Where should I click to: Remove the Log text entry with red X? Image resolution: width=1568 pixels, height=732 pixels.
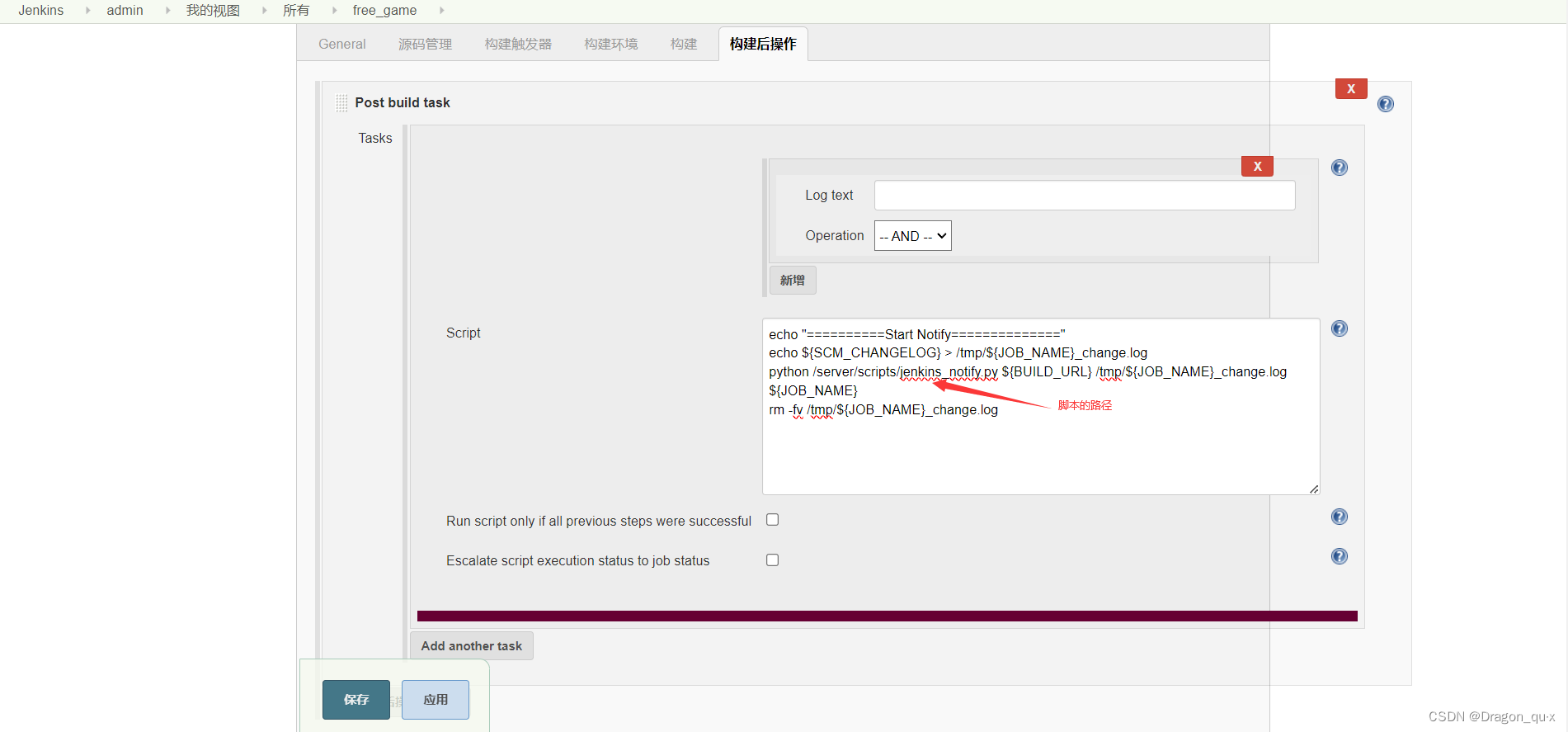[1257, 166]
